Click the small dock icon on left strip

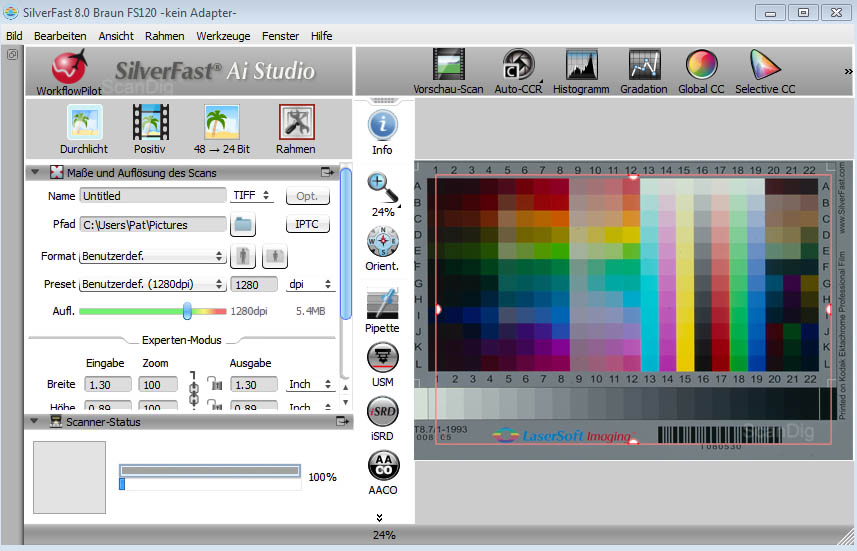[x=12, y=54]
